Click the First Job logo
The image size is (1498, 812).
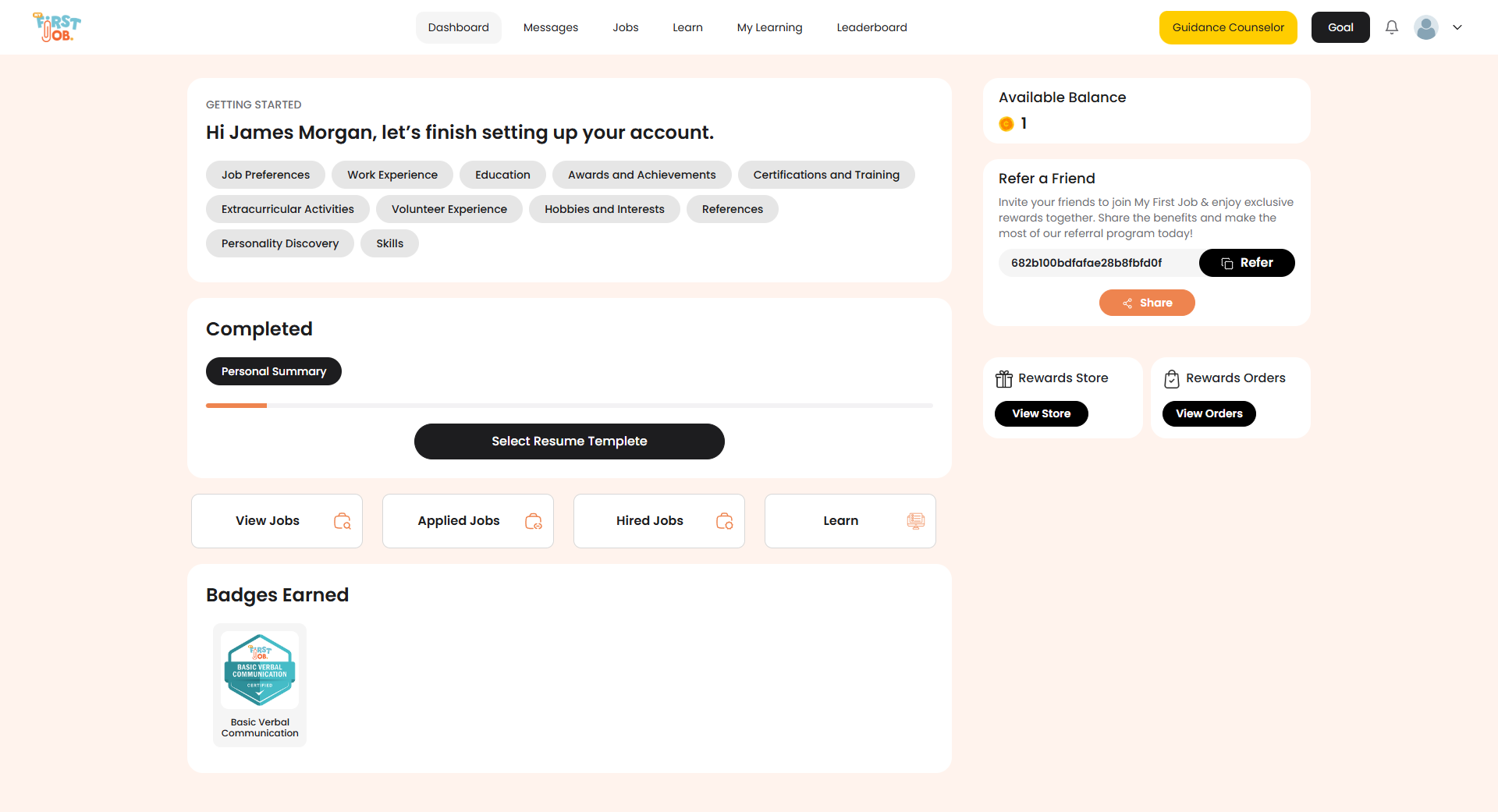click(x=55, y=26)
